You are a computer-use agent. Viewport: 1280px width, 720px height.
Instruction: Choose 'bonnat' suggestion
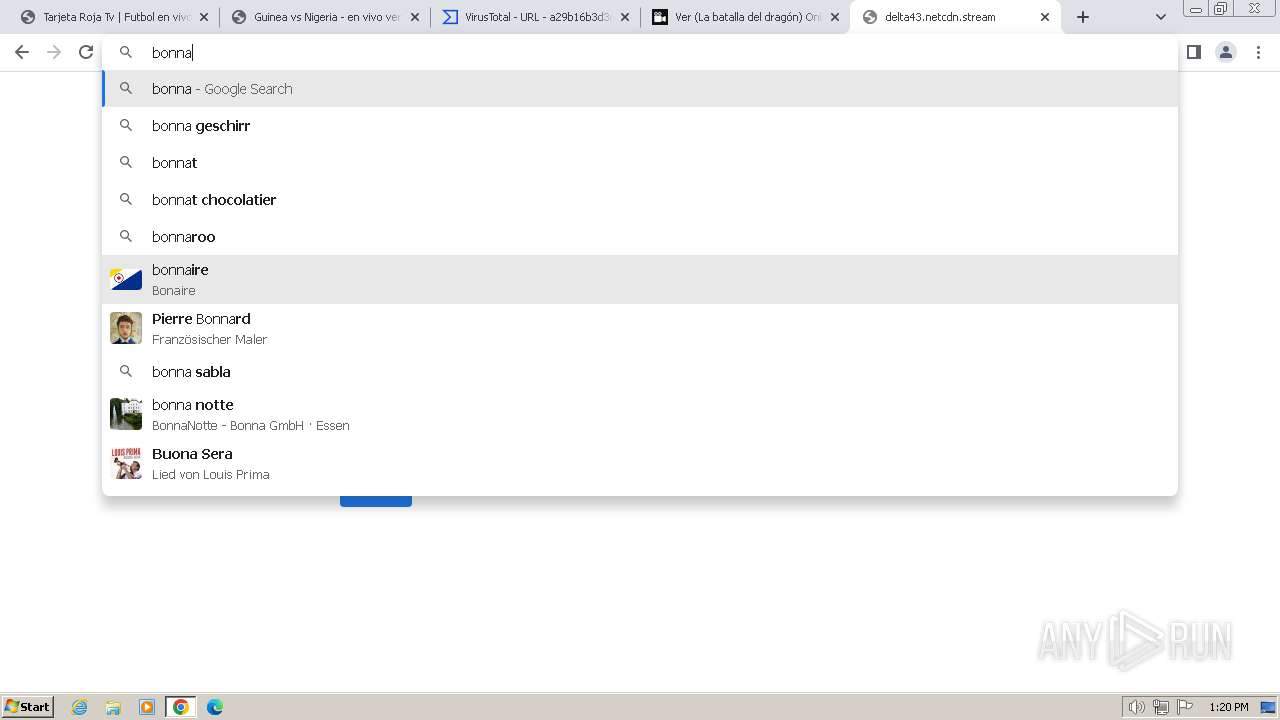[x=640, y=163]
